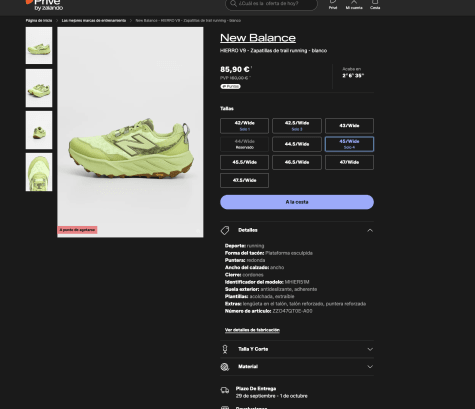The image size is (475, 409).
Task: Click the price 85,90 €
Action: pyautogui.click(x=235, y=69)
